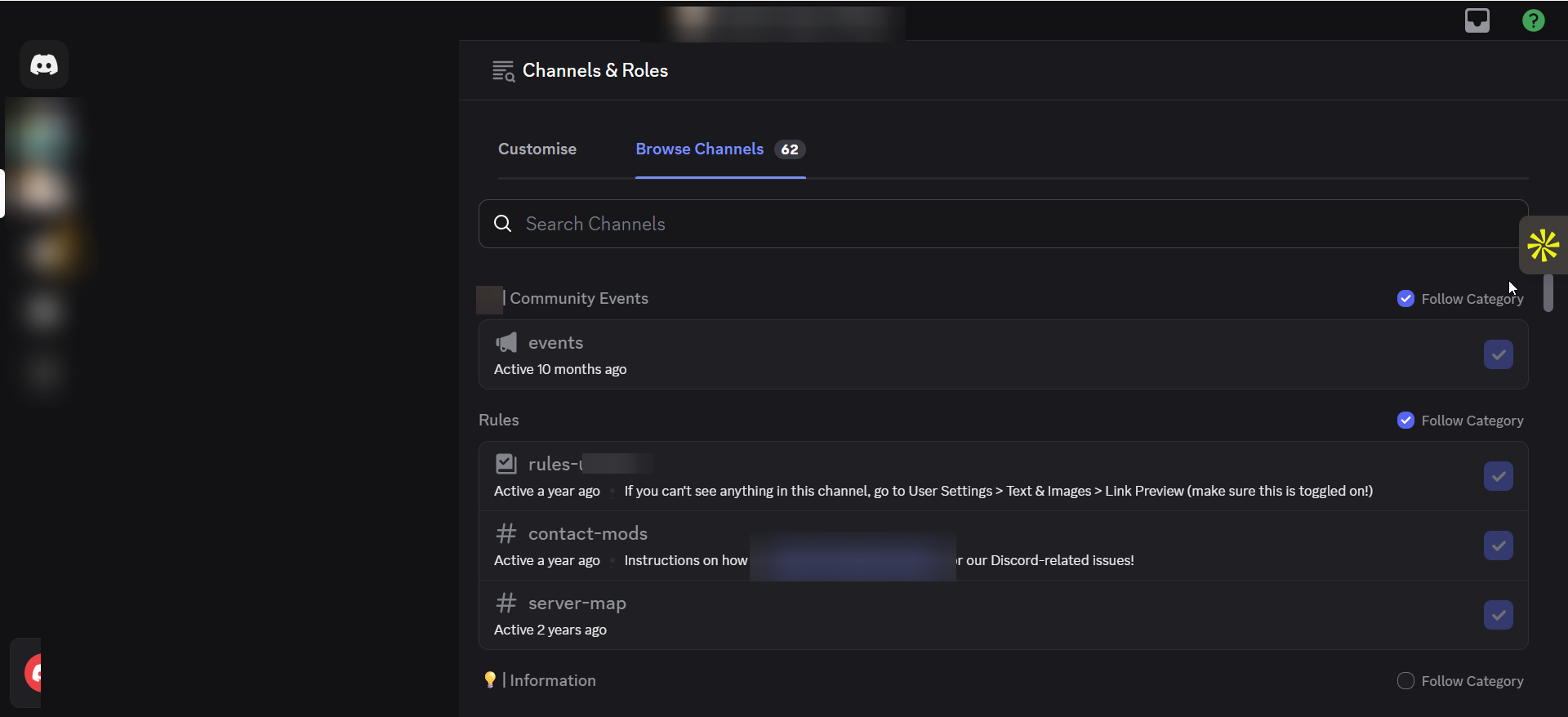Click the green help question mark icon

tap(1533, 20)
